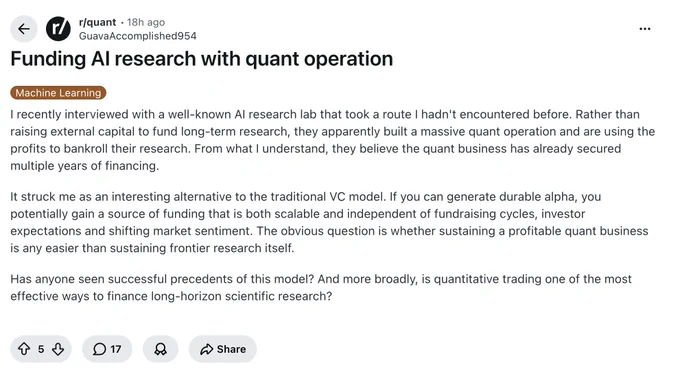This screenshot has height=374, width=680.
Task: Click the comment count 17
Action: pos(116,349)
